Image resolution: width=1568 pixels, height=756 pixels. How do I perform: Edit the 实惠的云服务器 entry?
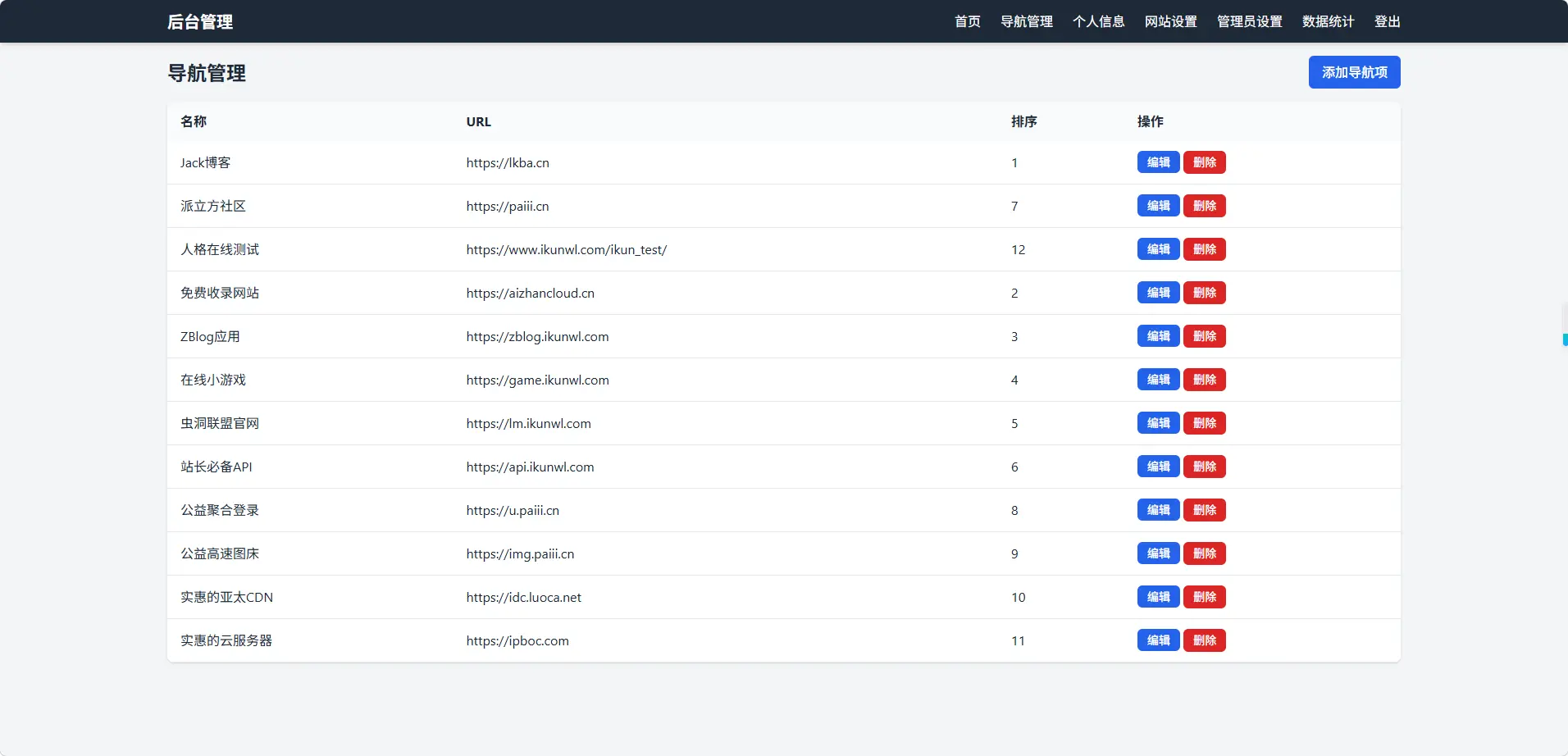(1158, 640)
